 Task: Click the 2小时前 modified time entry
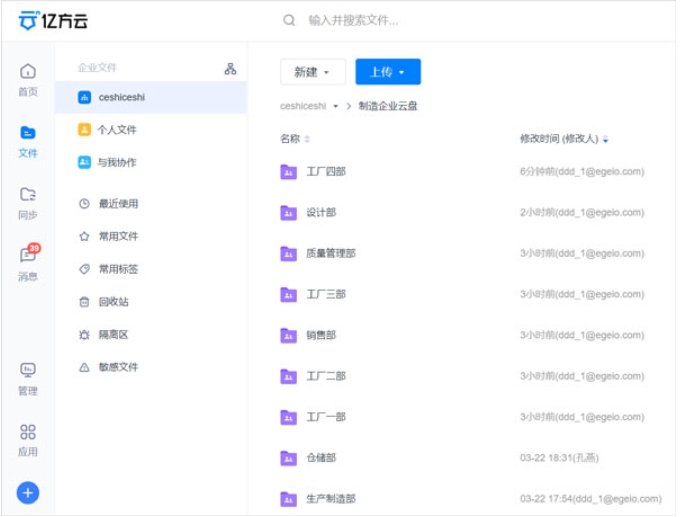click(x=582, y=213)
